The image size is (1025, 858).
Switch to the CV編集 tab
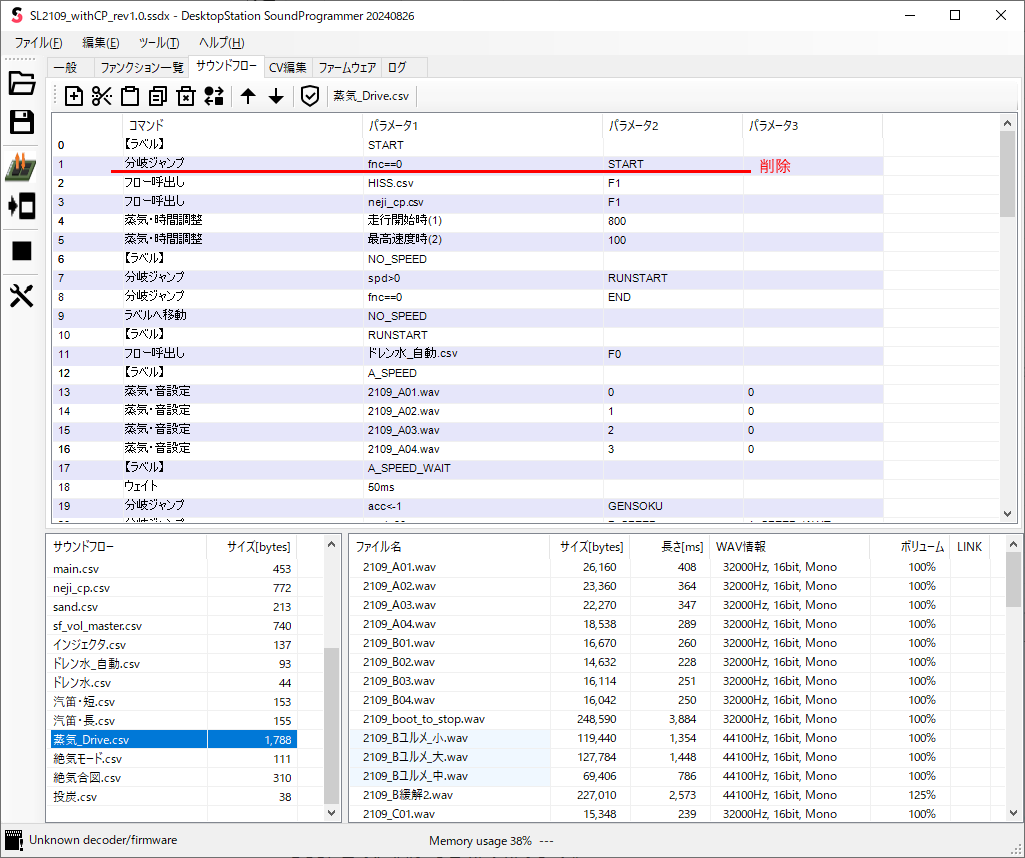[288, 68]
